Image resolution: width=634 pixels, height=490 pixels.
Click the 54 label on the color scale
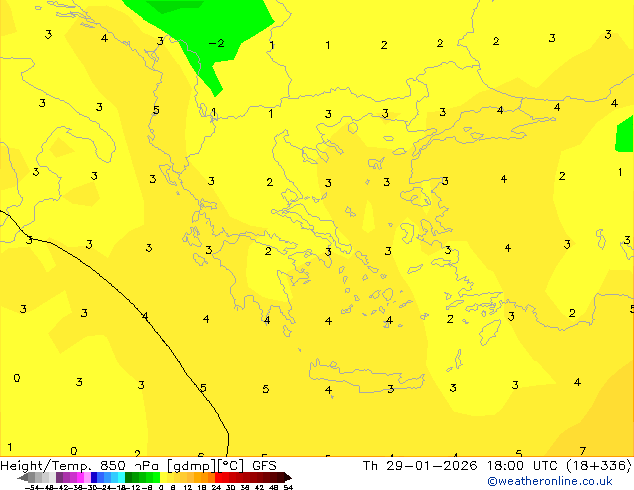288,487
